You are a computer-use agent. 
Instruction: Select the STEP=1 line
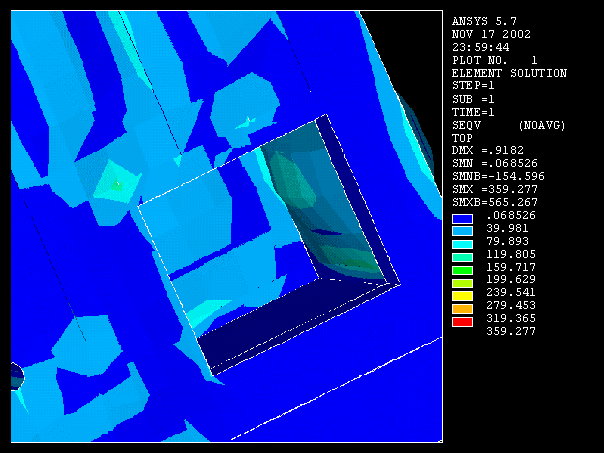pyautogui.click(x=473, y=86)
